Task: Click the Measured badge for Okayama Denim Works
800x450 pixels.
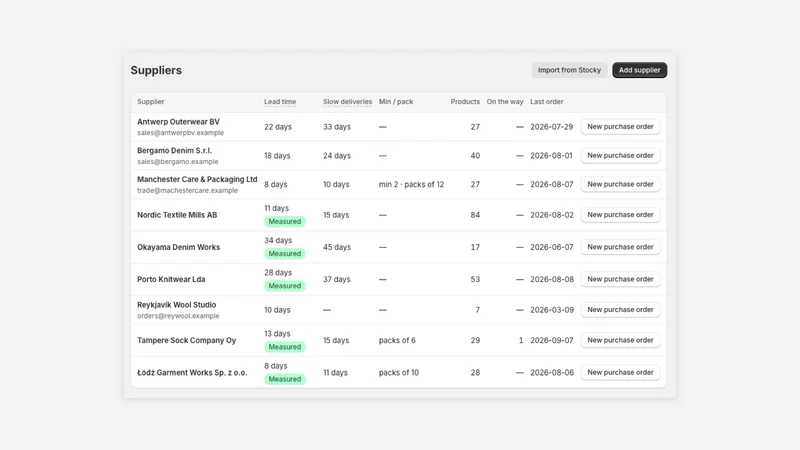Action: (285, 254)
